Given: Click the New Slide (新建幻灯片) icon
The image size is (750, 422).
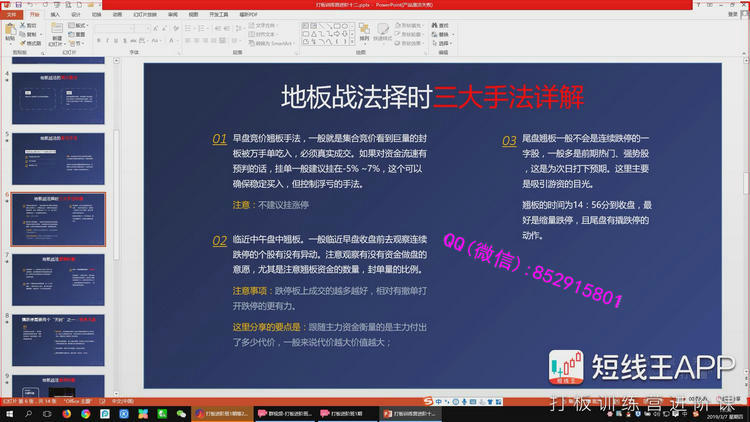Looking at the screenshot, I should click(57, 31).
